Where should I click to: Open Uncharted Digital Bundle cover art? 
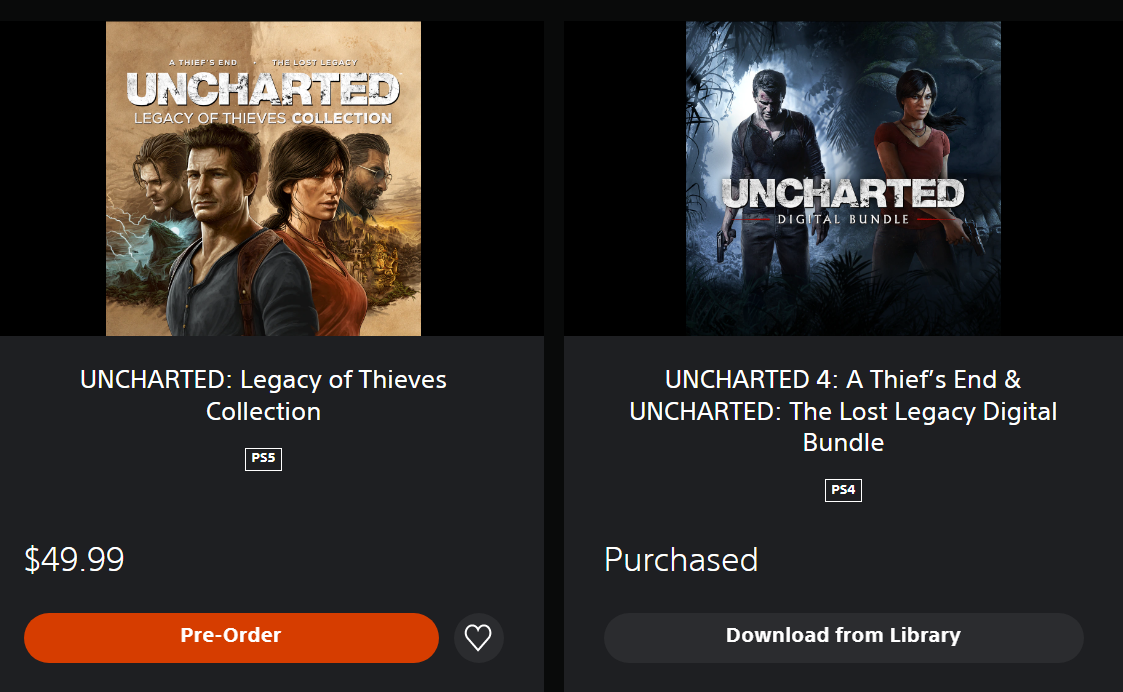(843, 178)
